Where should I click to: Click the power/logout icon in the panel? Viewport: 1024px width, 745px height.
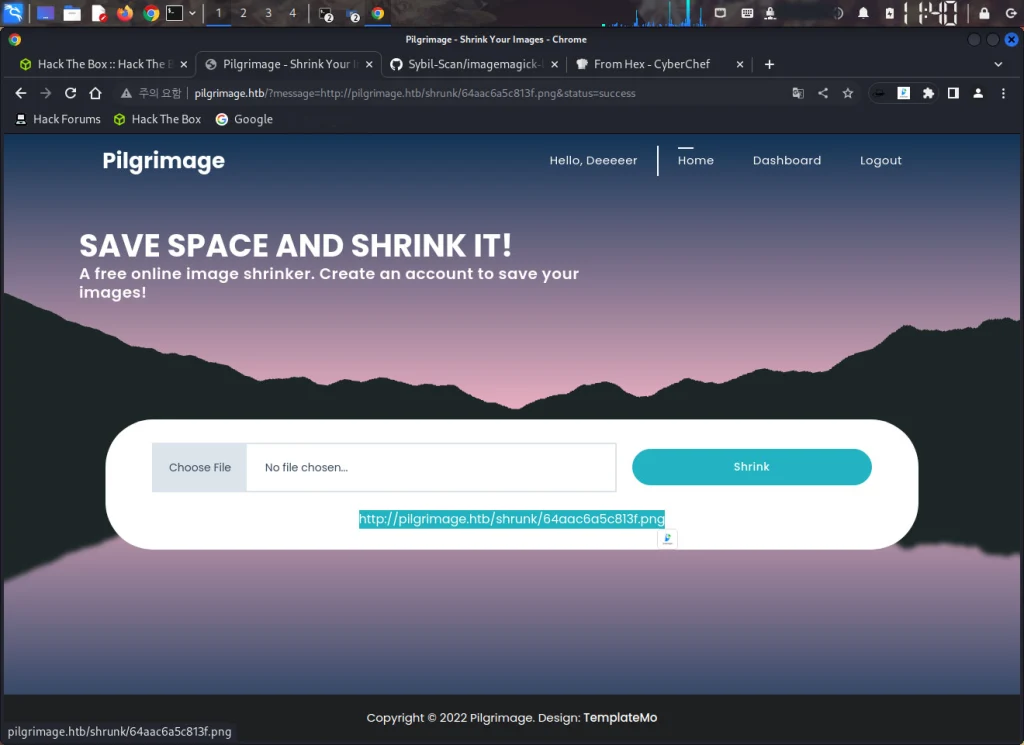point(1011,13)
